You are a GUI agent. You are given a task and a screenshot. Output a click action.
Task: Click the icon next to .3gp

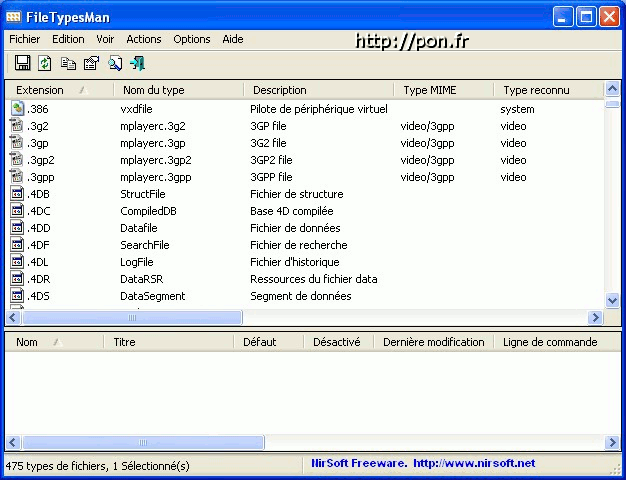point(17,143)
